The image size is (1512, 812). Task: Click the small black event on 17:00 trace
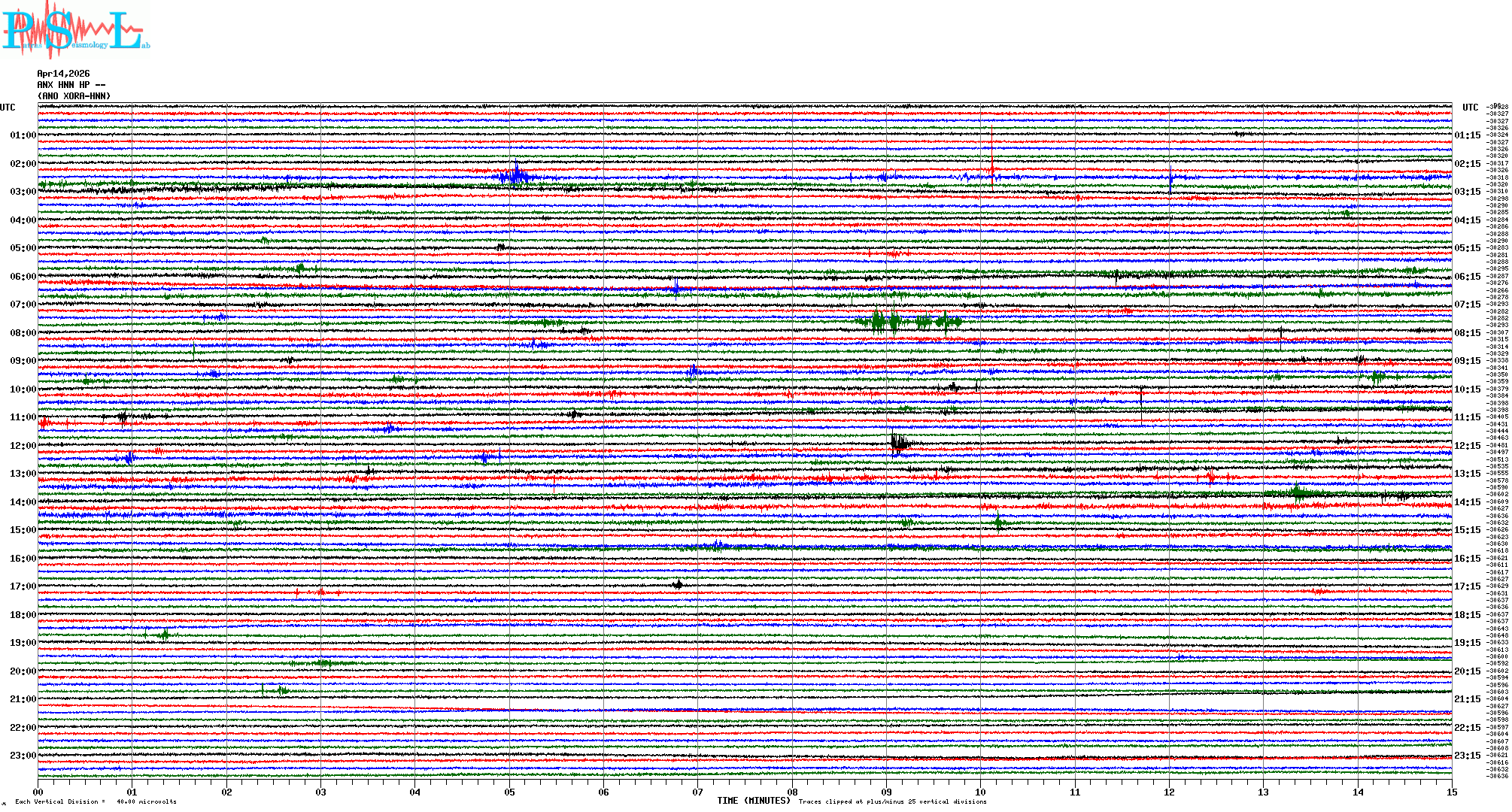coord(678,584)
